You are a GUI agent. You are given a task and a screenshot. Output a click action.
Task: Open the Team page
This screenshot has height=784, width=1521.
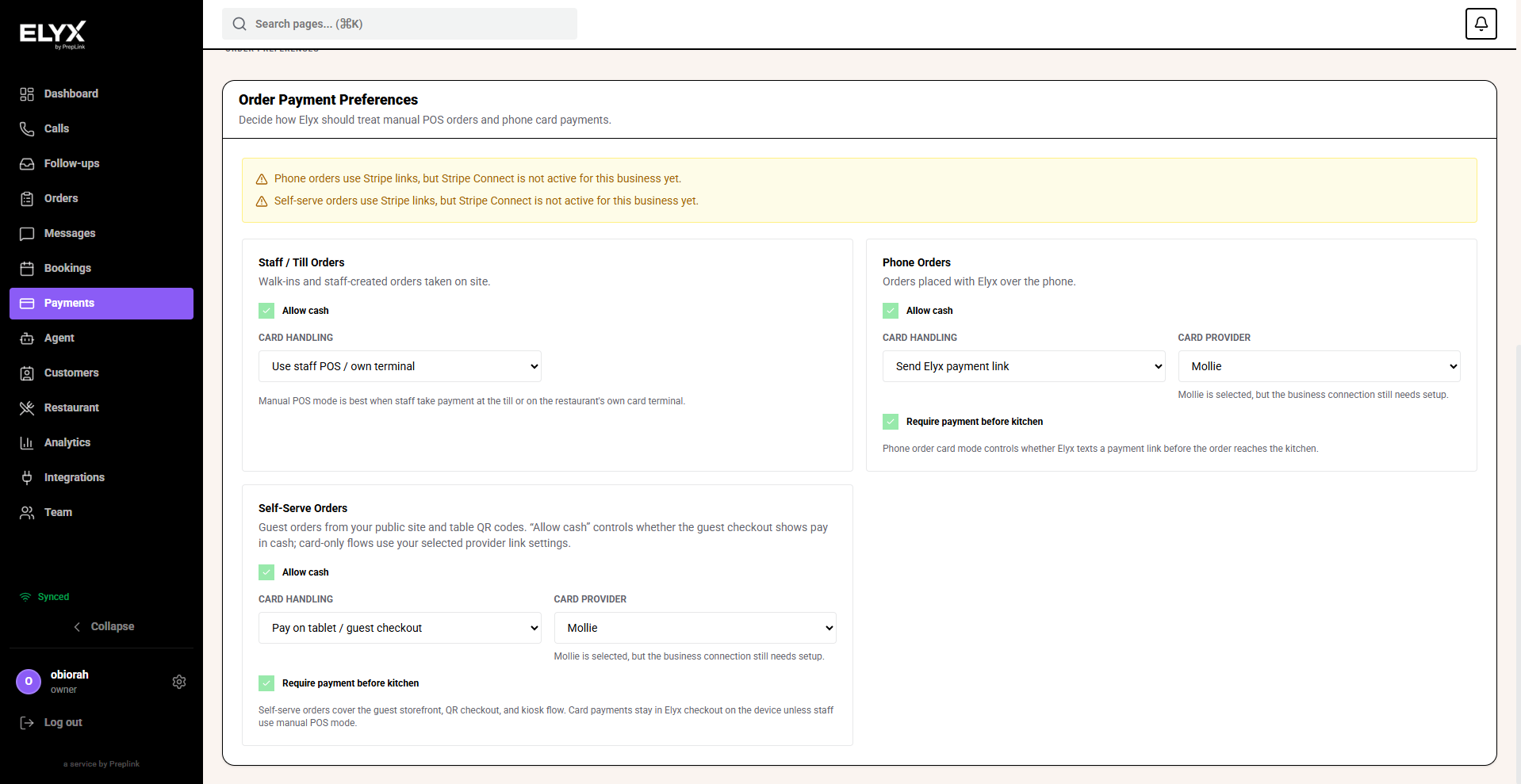[x=102, y=513]
